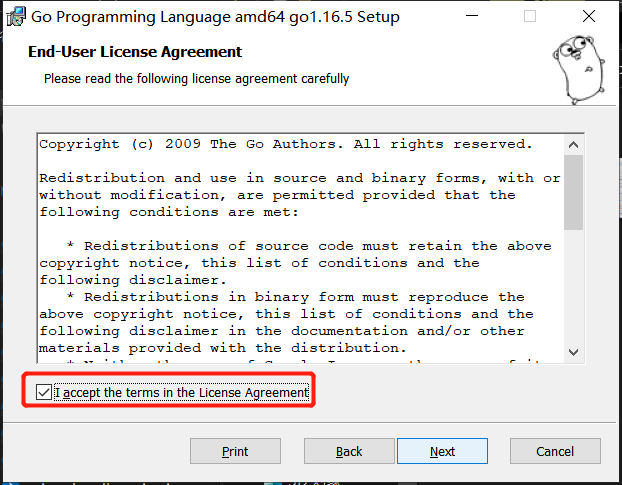This screenshot has width=622, height=485.
Task: Uncheck the accept license terms checkbox
Action: (43, 393)
